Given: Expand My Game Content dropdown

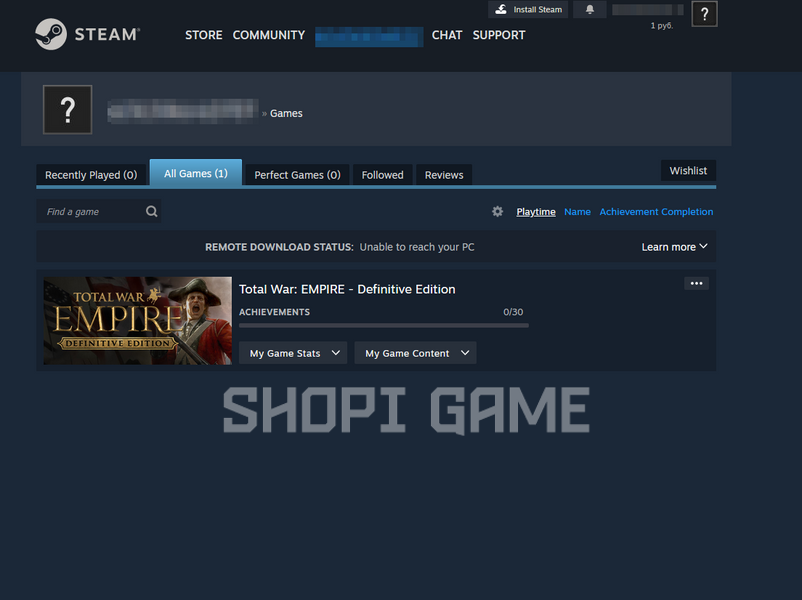Looking at the screenshot, I should coord(415,353).
